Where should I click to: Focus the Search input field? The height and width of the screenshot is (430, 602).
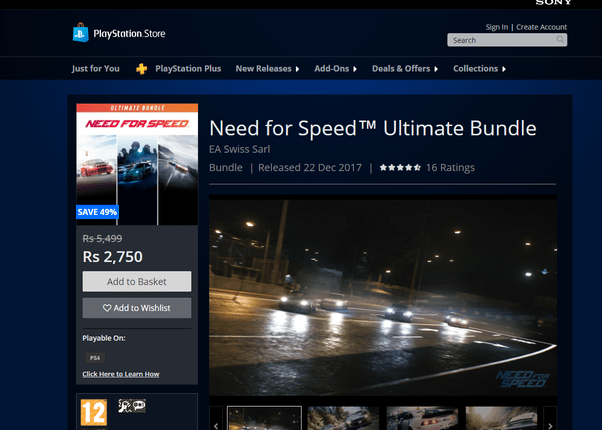click(x=507, y=40)
